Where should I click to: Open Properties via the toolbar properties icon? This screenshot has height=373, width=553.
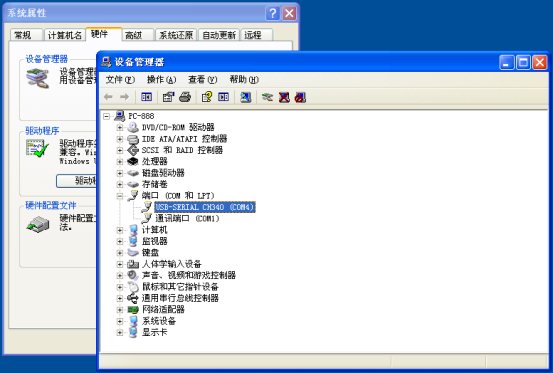[x=168, y=97]
